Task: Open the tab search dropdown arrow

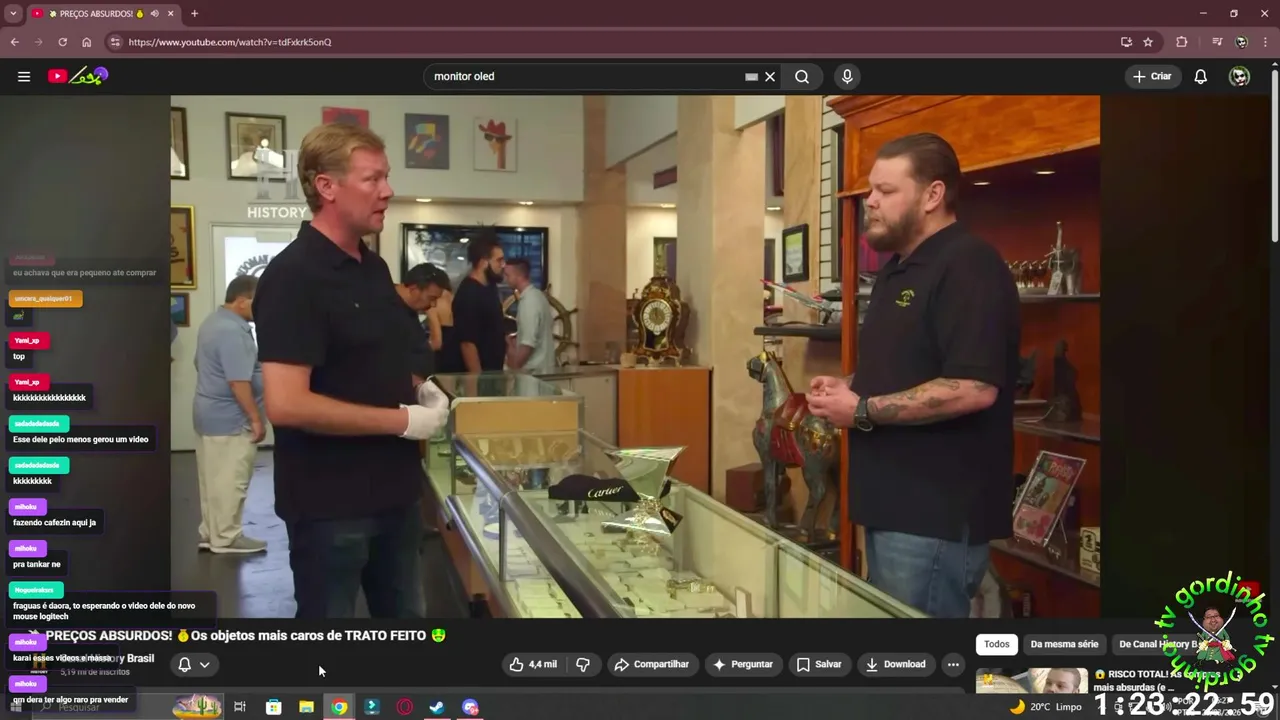Action: (x=13, y=13)
